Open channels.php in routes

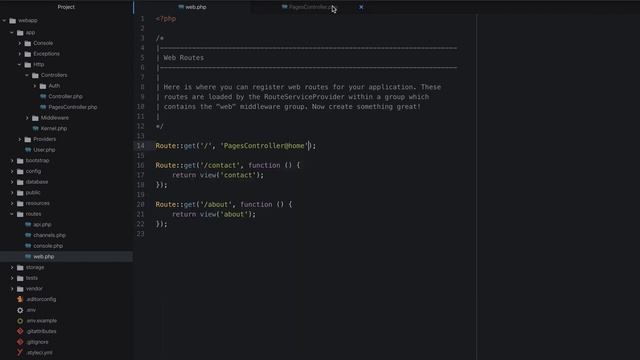coord(49,235)
